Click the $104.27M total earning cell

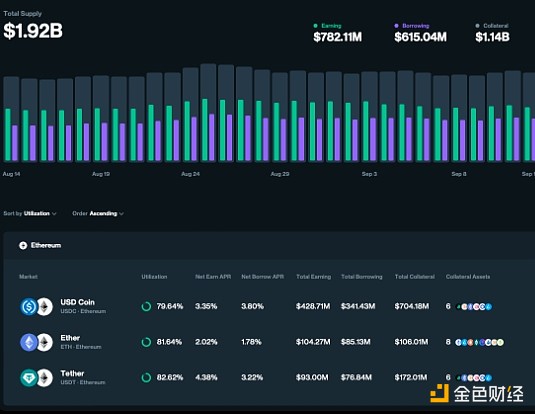(313, 342)
